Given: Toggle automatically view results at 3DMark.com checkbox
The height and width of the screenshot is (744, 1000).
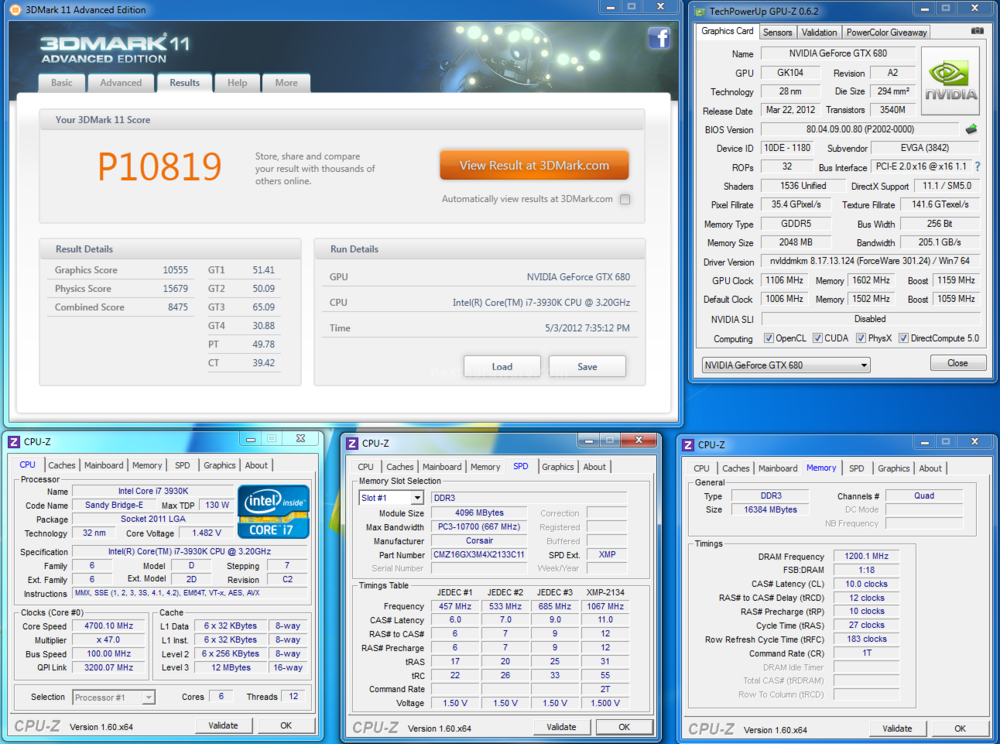Looking at the screenshot, I should [x=625, y=199].
